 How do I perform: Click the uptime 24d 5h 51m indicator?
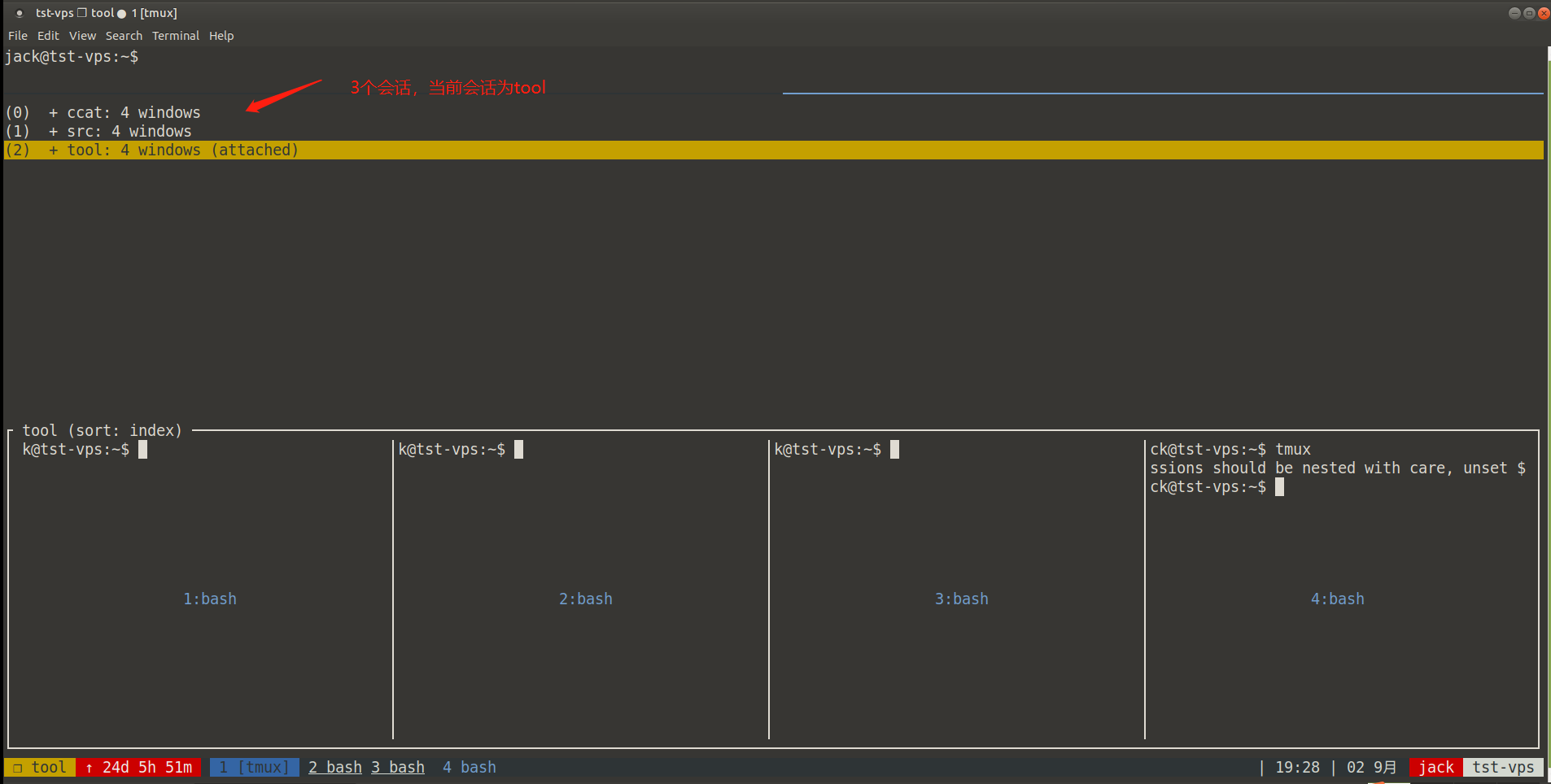click(x=138, y=767)
